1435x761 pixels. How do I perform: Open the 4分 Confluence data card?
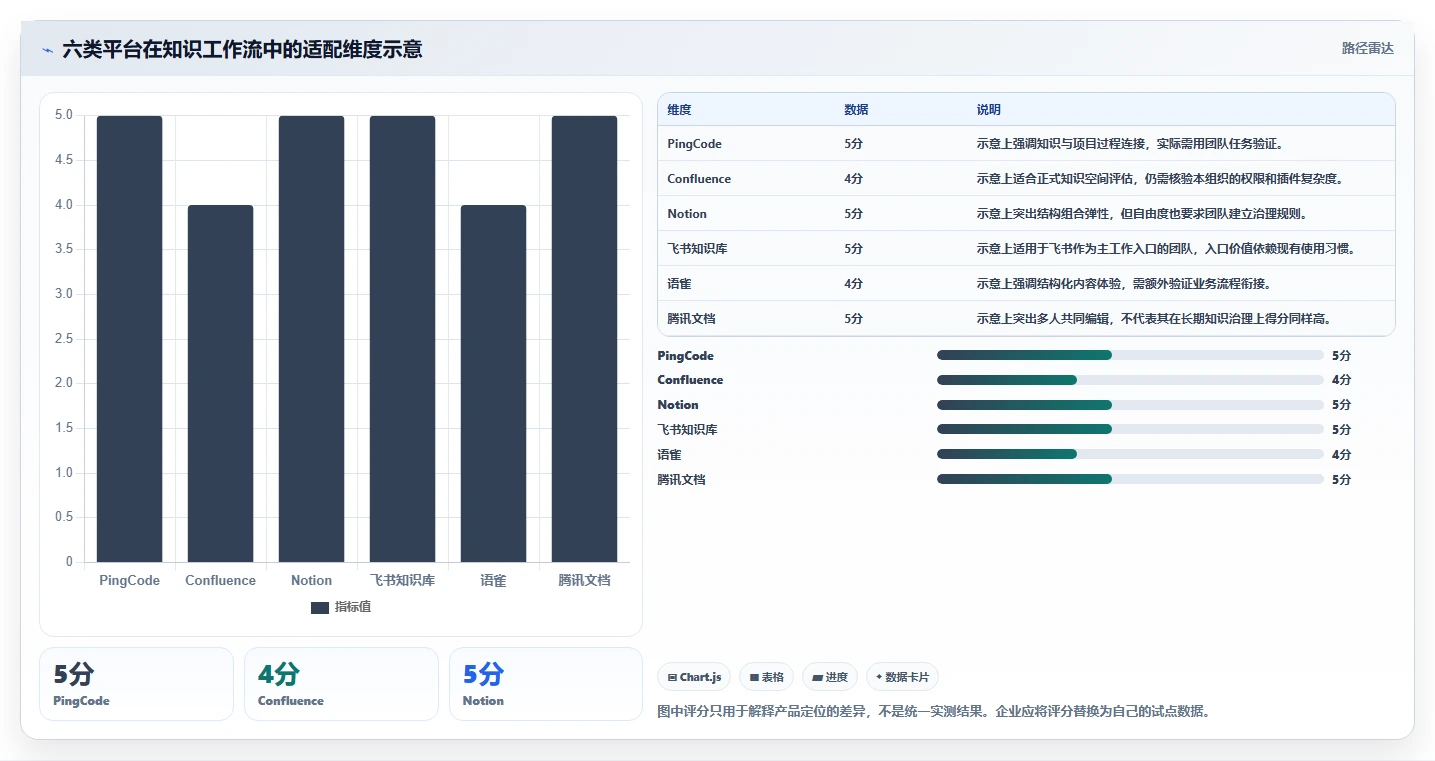(341, 684)
